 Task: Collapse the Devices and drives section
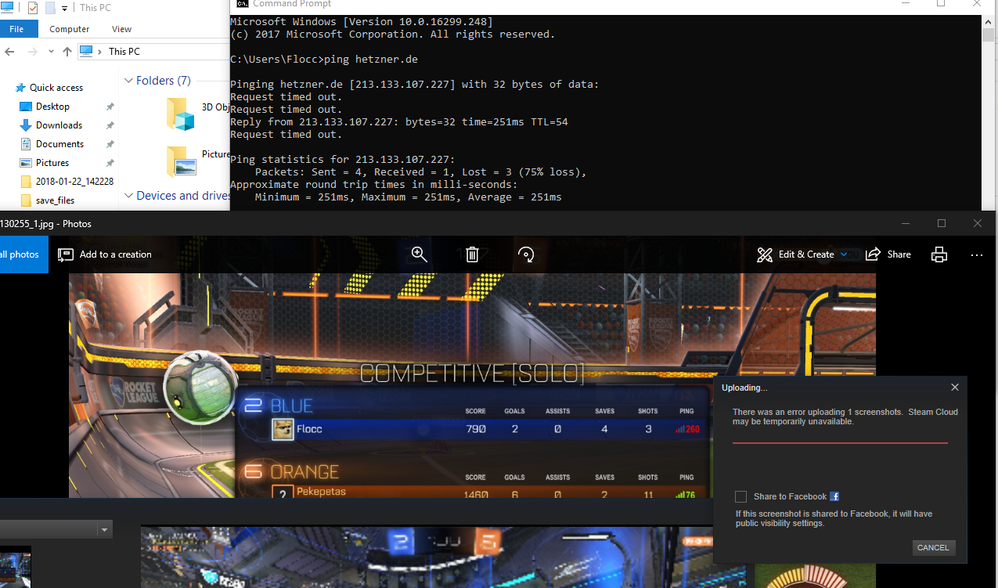point(128,196)
